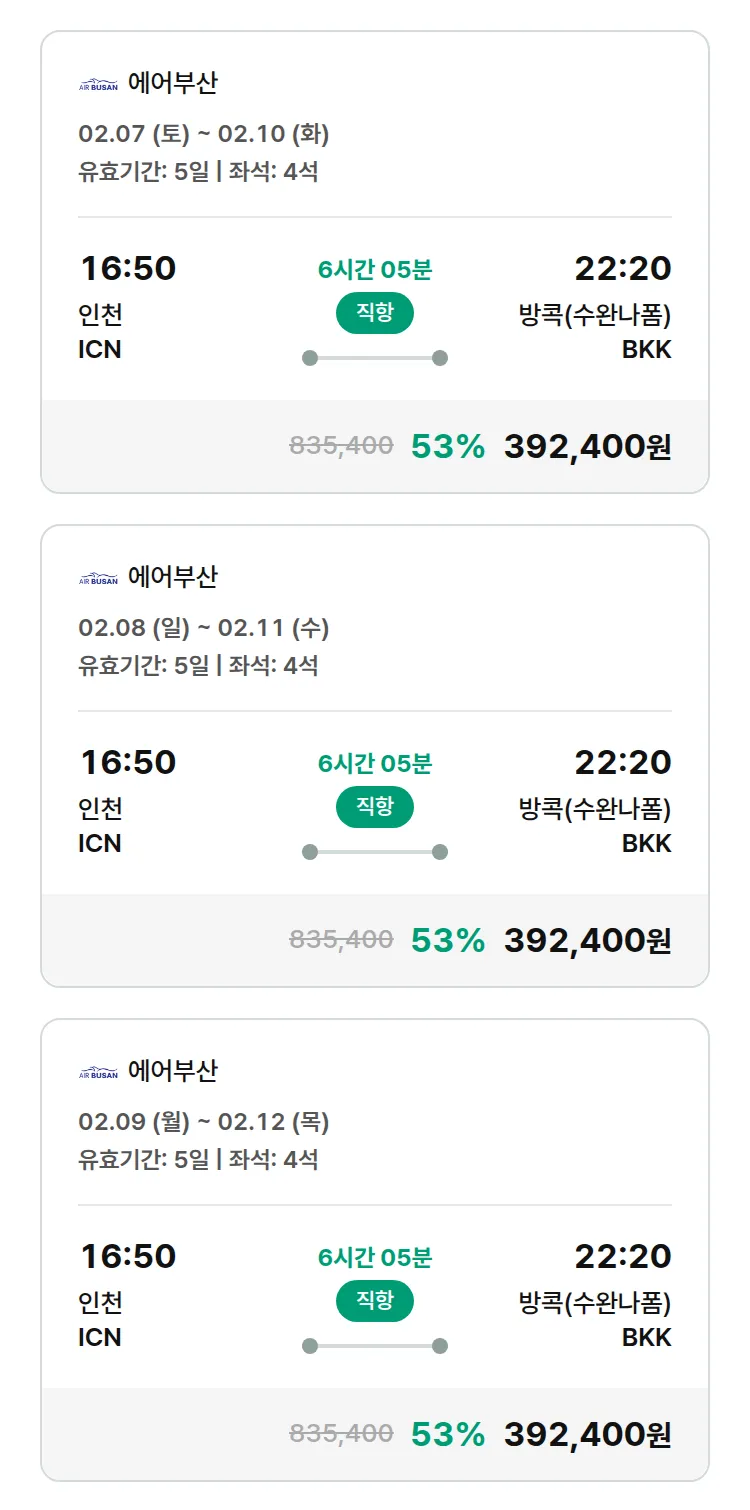Select the 02.08 (일) ~ 02.11 (수) date text
This screenshot has height=1510, width=750.
(x=204, y=628)
